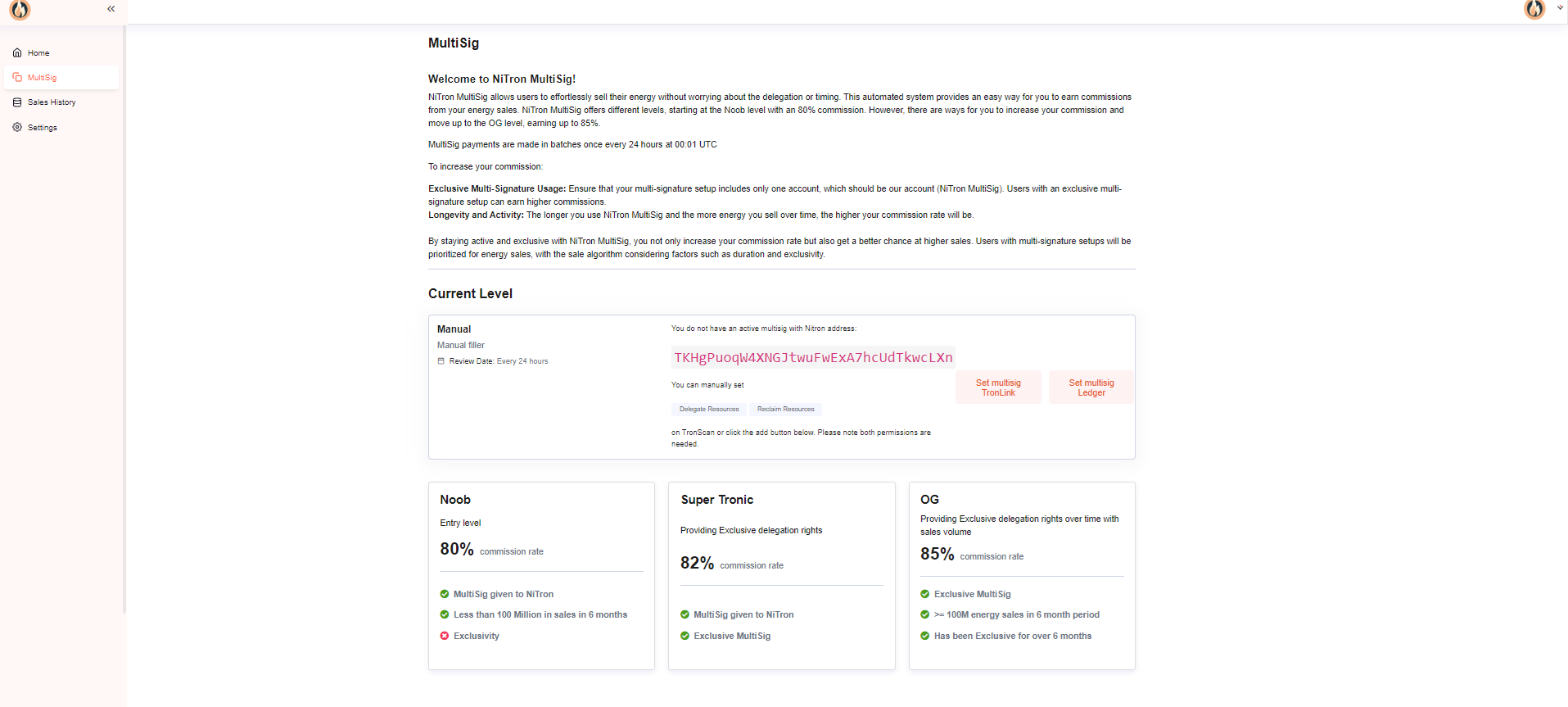Click green check beside Exclusive MultiSig in Super Tronic
The width and height of the screenshot is (1568, 707).
[x=685, y=636]
